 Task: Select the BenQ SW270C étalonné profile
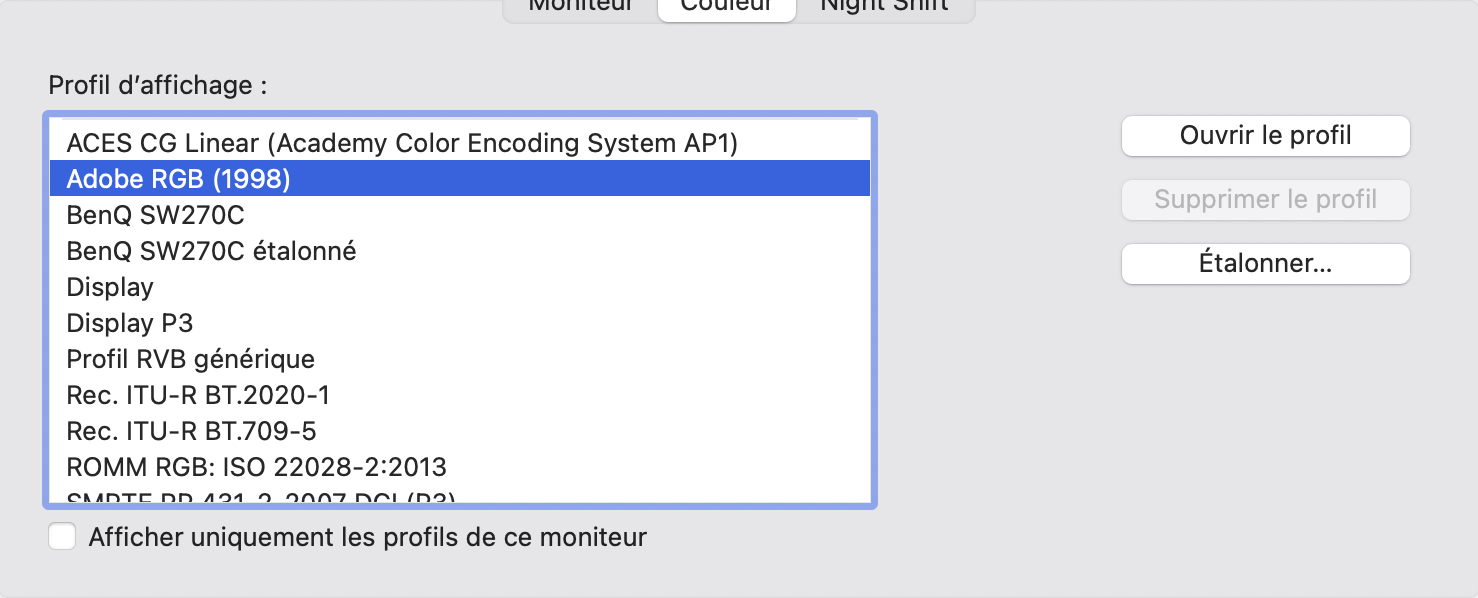click(x=211, y=251)
